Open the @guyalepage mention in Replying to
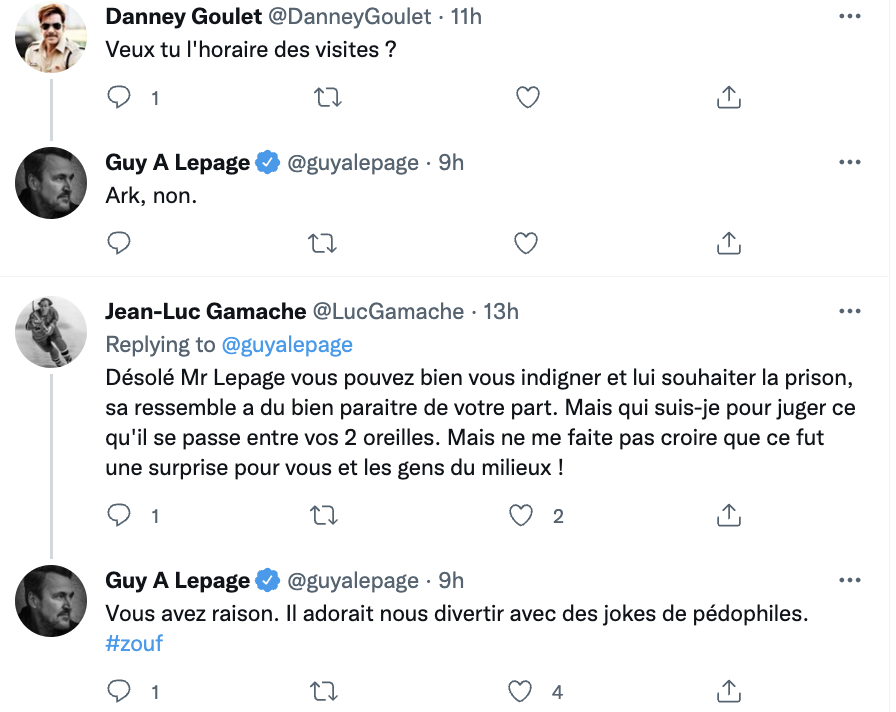896x712 pixels. click(287, 345)
